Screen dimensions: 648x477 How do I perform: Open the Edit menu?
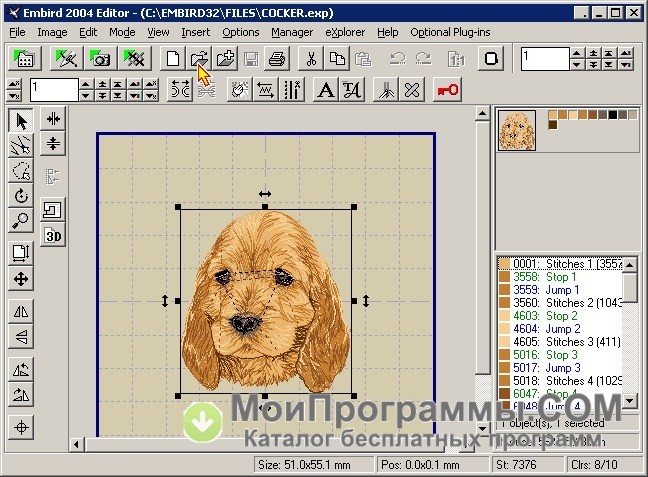click(x=88, y=32)
